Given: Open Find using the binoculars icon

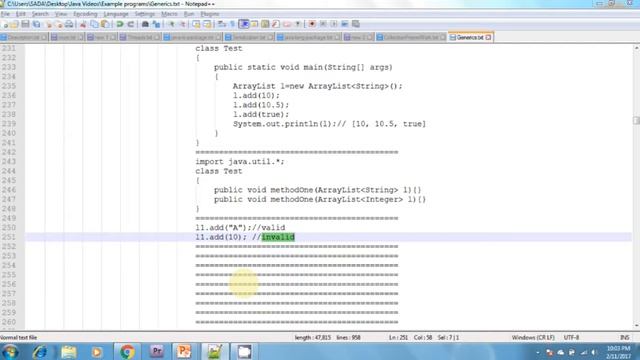Looking at the screenshot, I should click(145, 24).
